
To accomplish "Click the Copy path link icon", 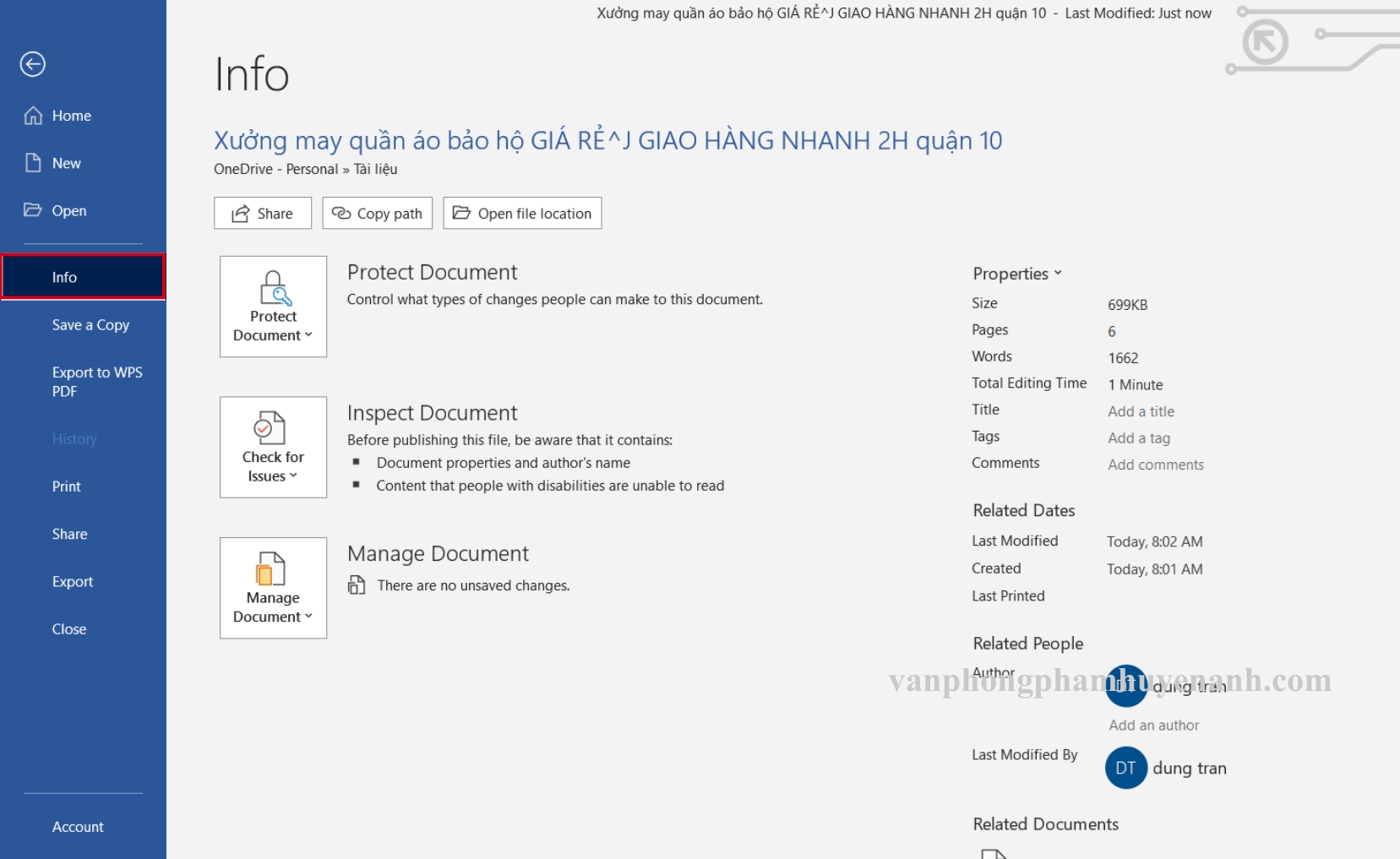I will point(341,213).
